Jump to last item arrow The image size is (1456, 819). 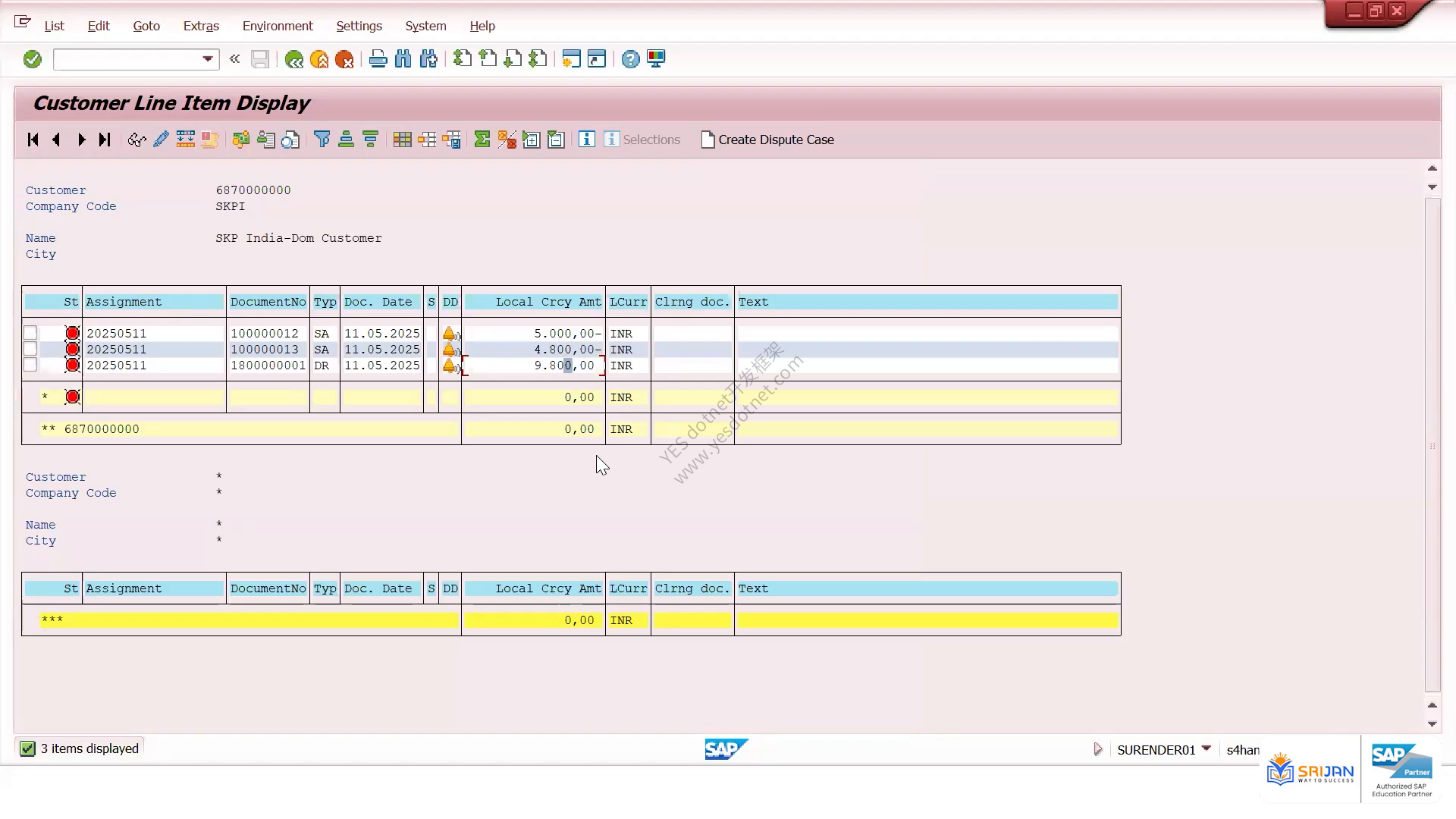tap(105, 140)
